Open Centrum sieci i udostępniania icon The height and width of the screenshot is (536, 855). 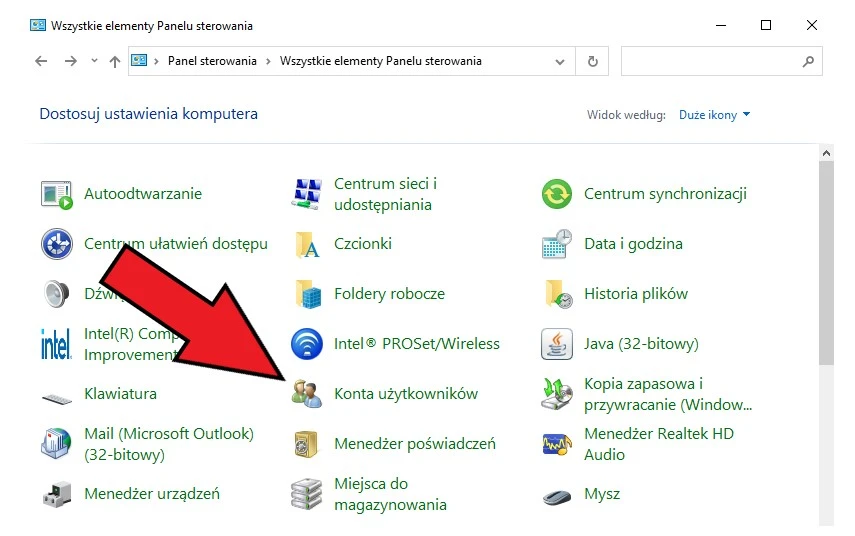306,194
